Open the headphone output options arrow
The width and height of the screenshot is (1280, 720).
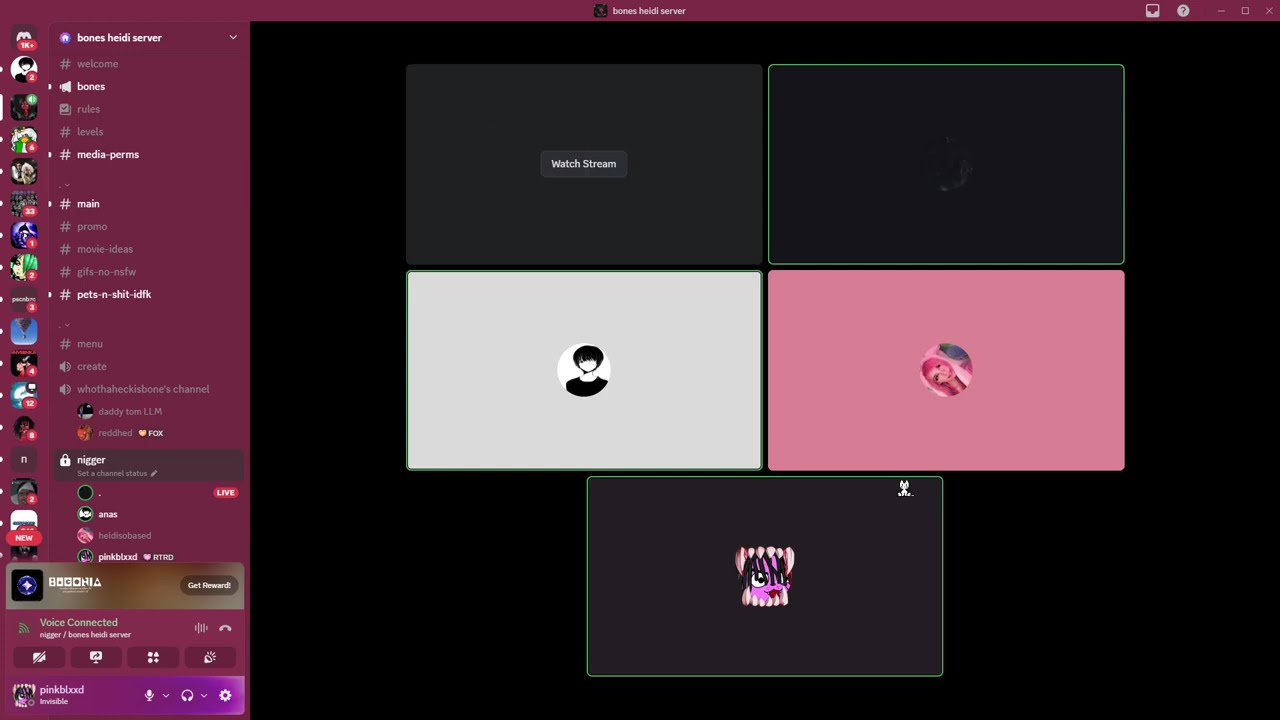point(203,695)
